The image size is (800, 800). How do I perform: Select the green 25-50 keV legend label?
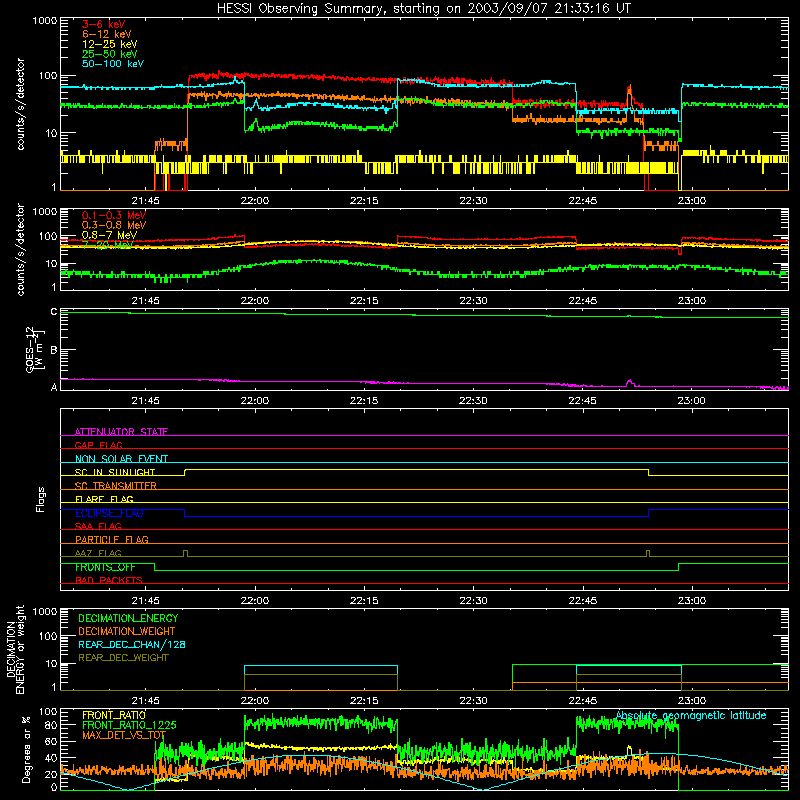pyautogui.click(x=109, y=54)
